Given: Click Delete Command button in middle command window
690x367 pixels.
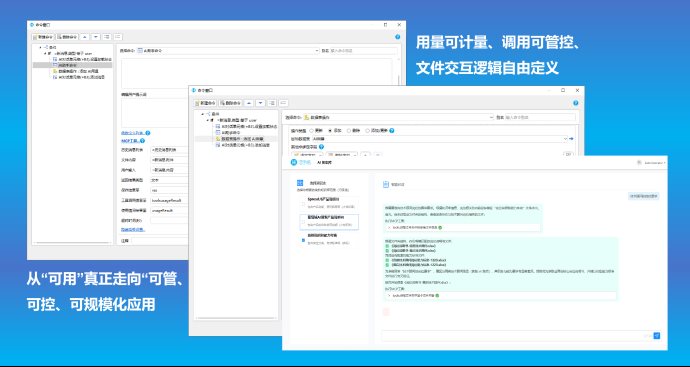Looking at the screenshot, I should [x=231, y=103].
